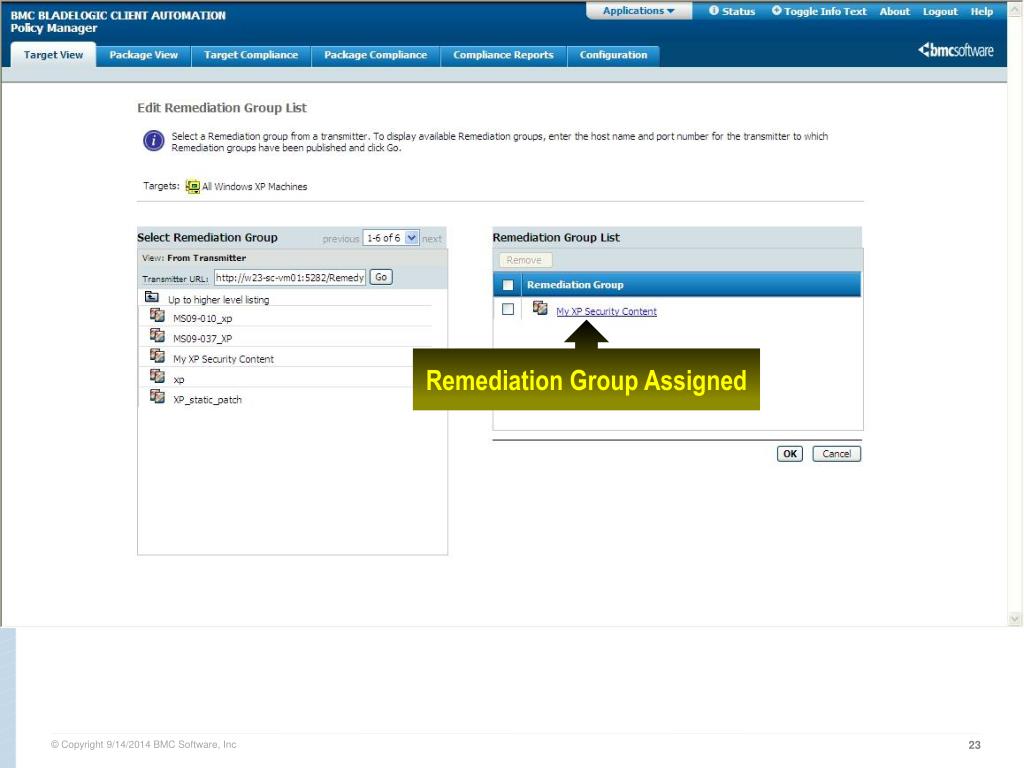Click the MS09-010_xp group icon
Viewport: 1024px width, 768px height.
(157, 315)
